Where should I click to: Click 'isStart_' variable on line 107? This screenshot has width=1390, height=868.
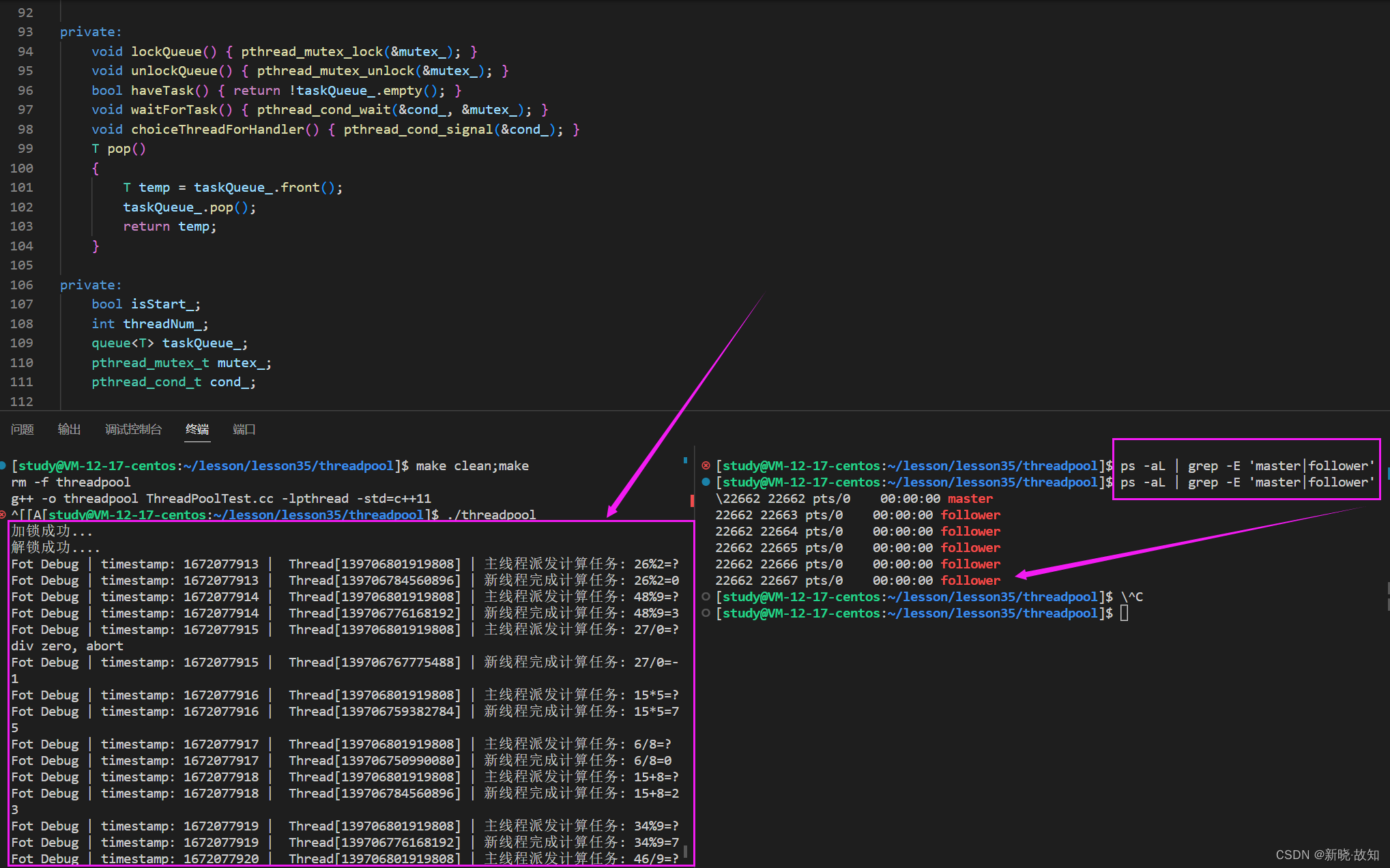pyautogui.click(x=165, y=304)
